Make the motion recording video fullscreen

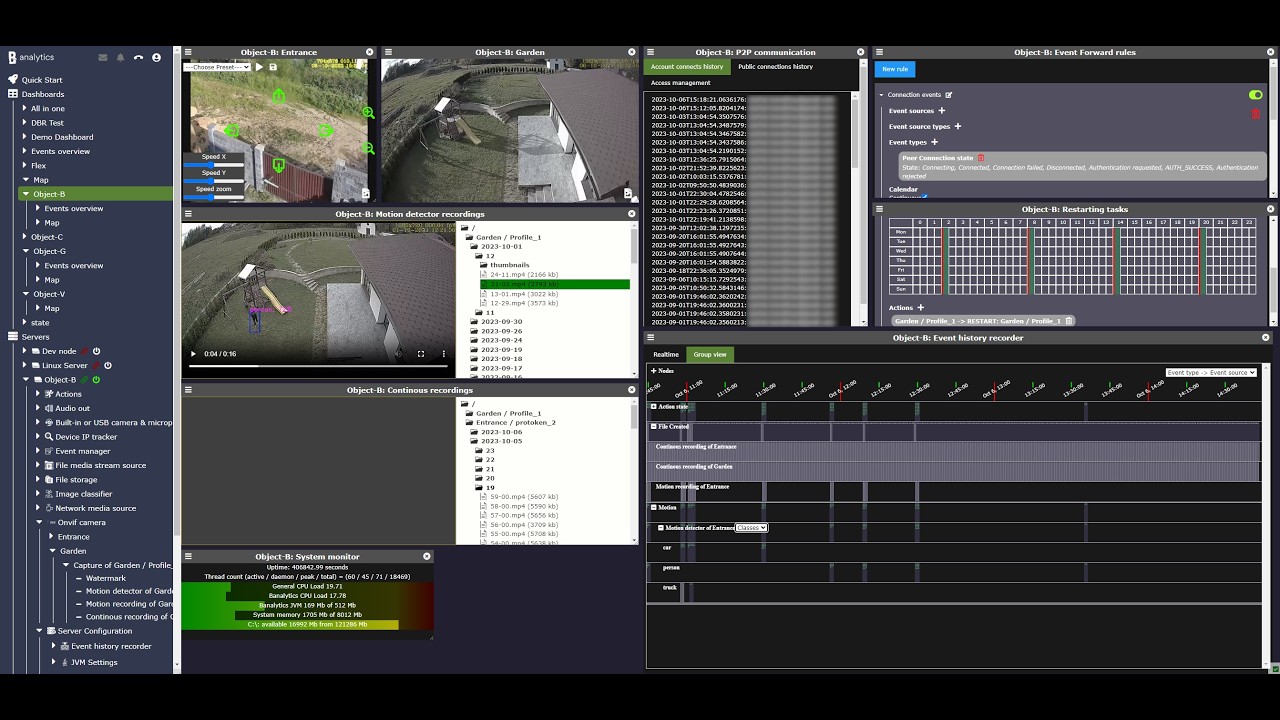point(421,354)
